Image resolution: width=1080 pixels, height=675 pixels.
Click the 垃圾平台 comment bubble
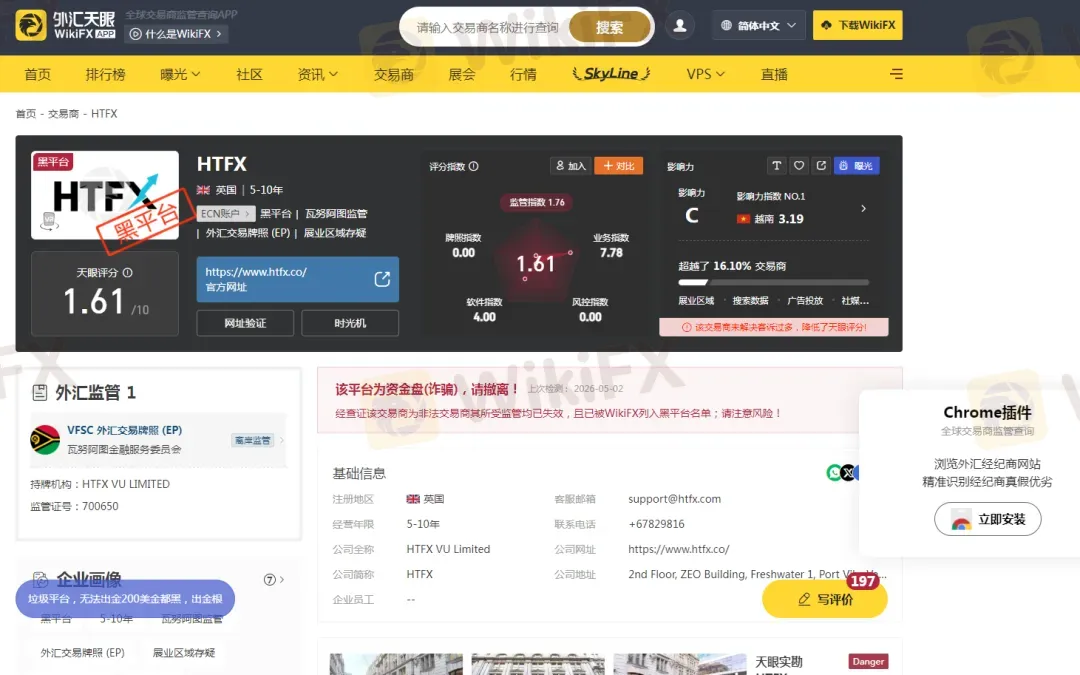125,599
